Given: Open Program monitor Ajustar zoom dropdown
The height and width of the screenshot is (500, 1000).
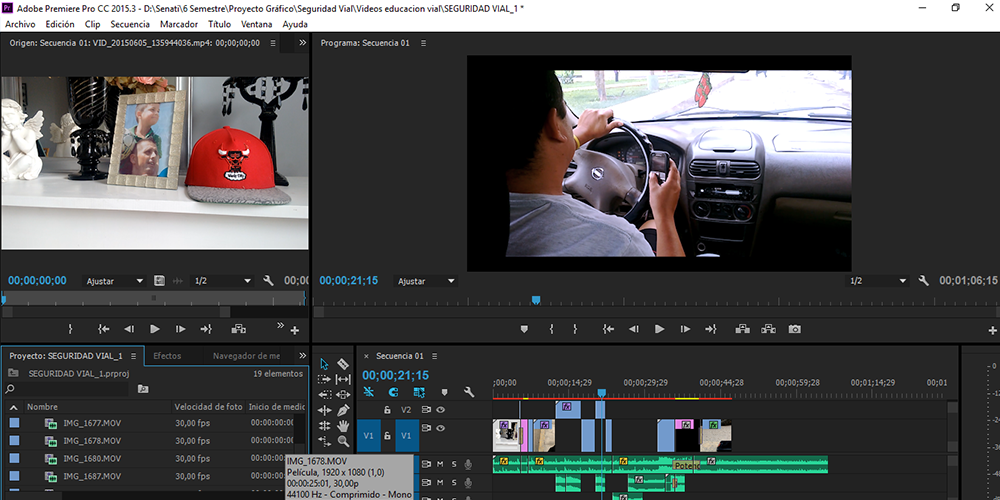Looking at the screenshot, I should click(x=426, y=281).
